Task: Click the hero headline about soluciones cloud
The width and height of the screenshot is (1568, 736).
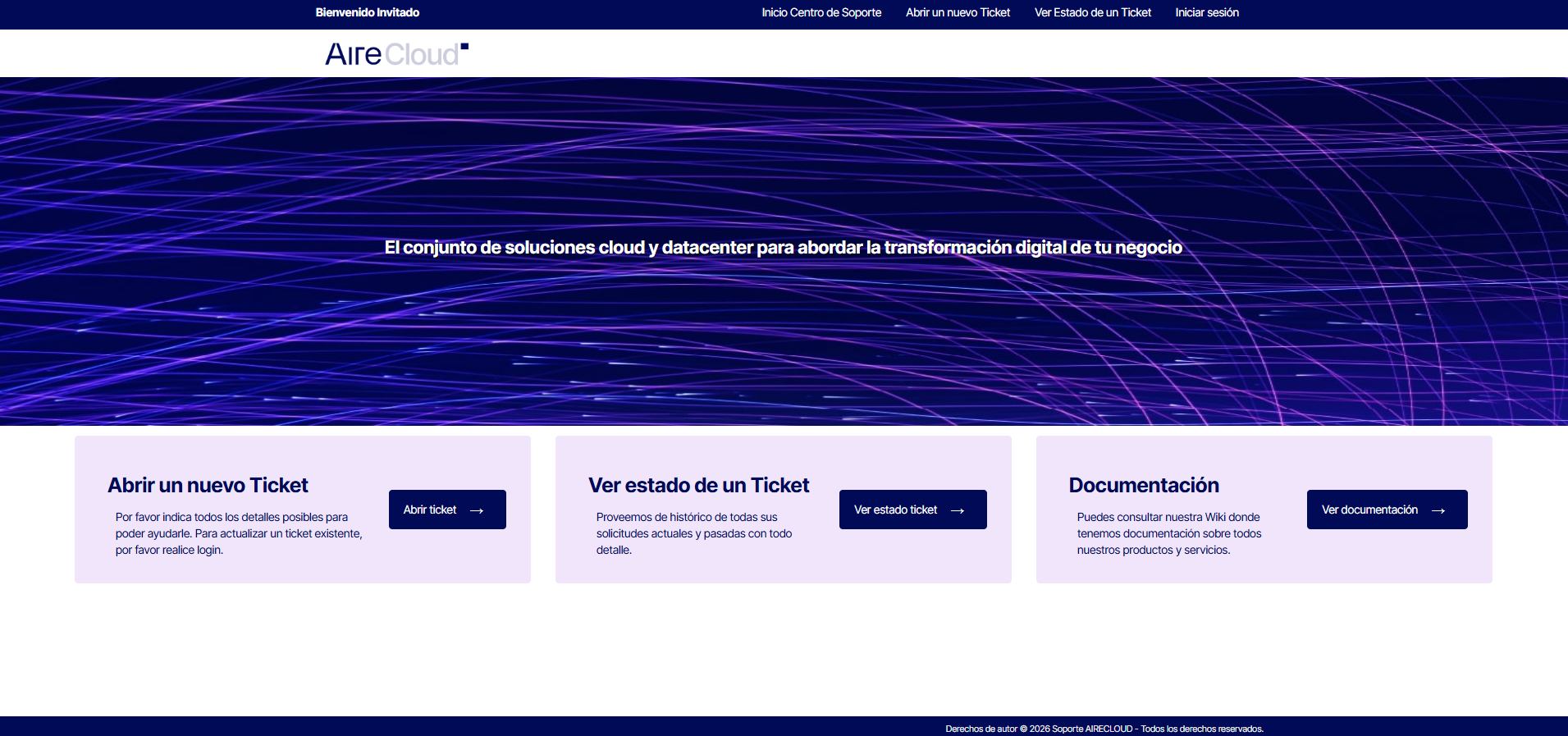Action: click(784, 247)
